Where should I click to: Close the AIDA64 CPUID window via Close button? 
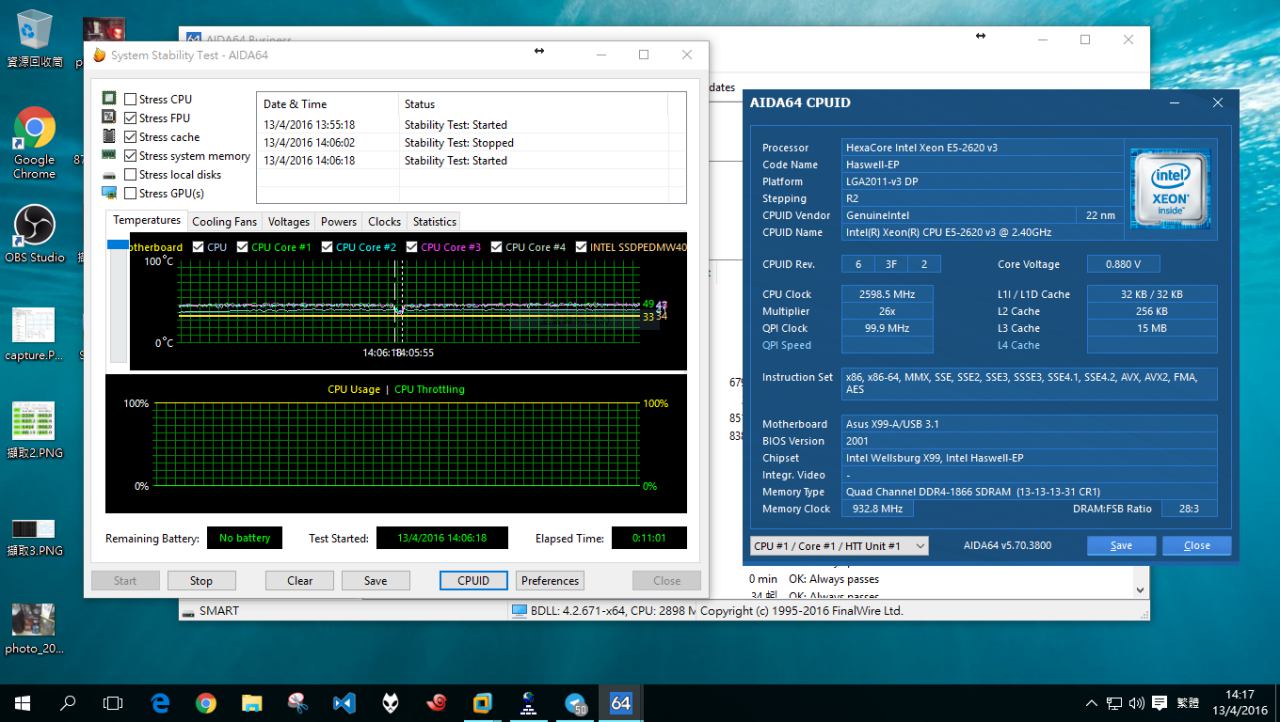tap(1197, 545)
